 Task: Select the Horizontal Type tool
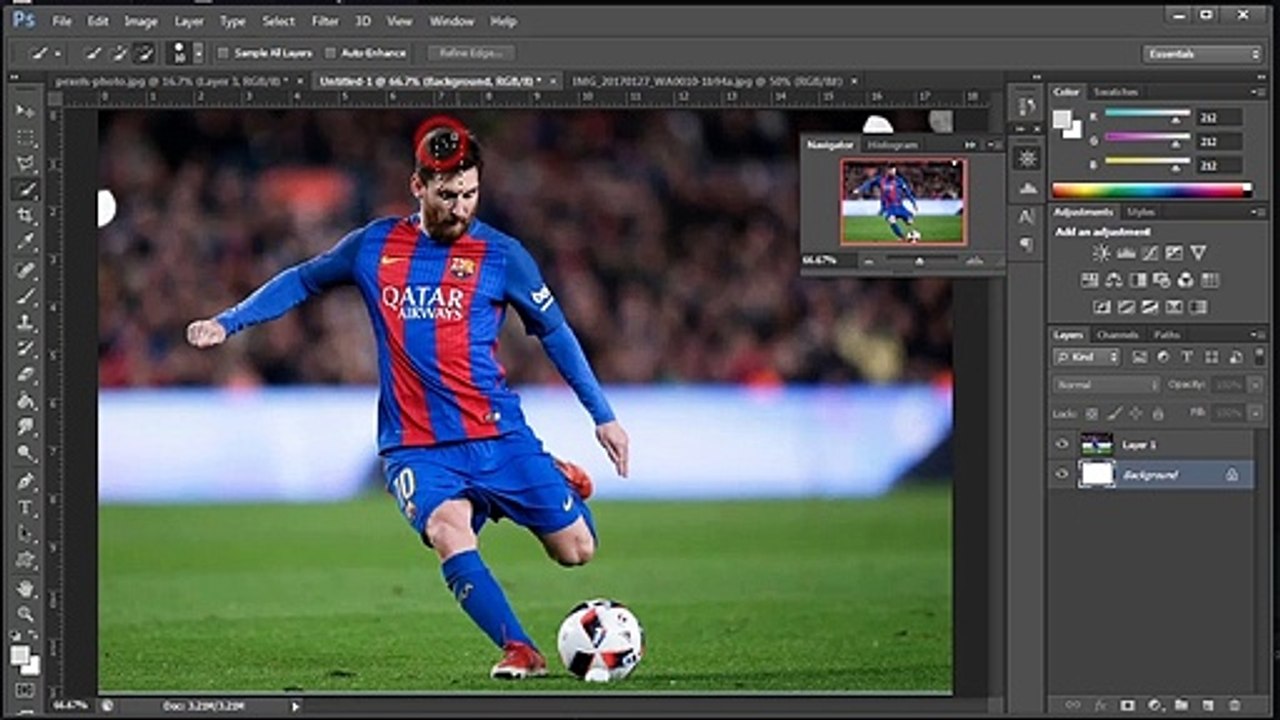(26, 508)
